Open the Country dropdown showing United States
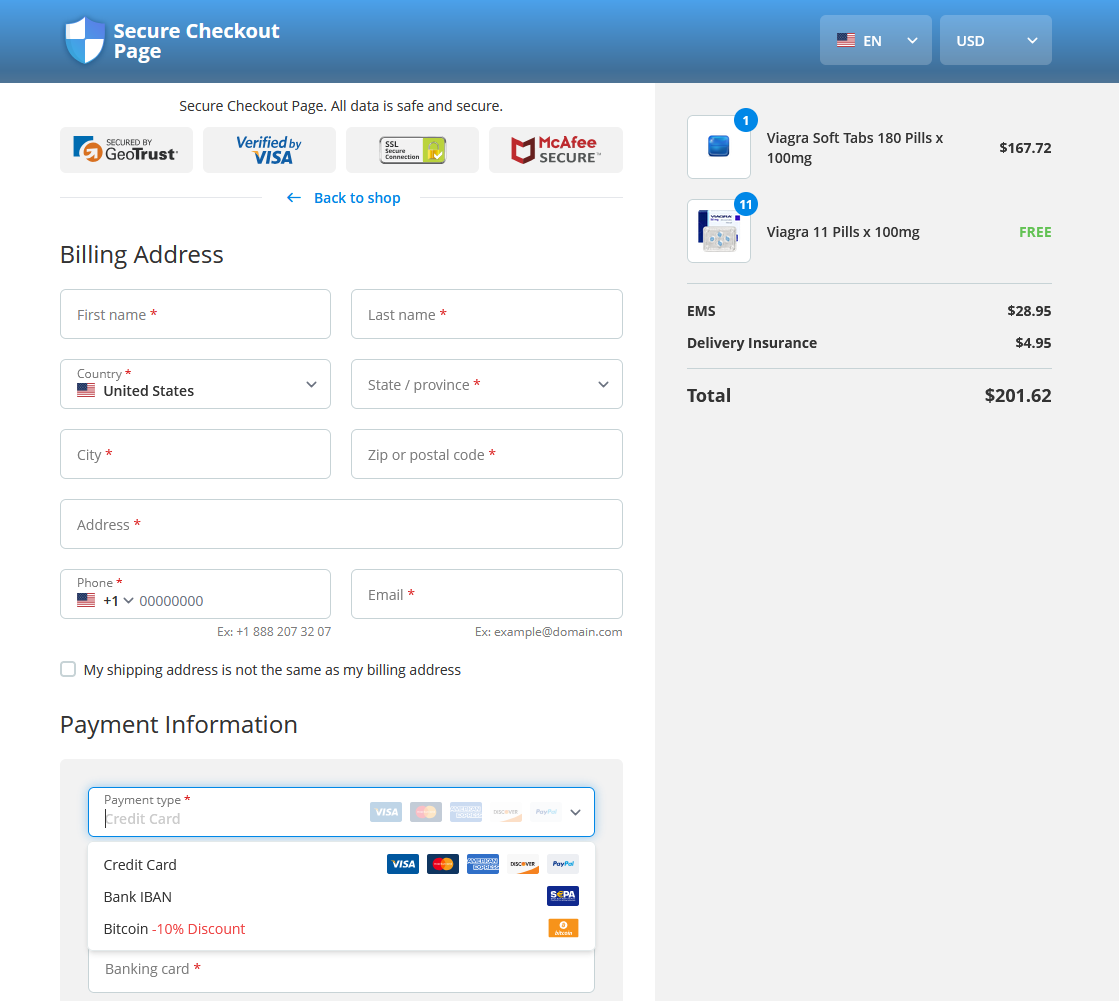The image size is (1119, 1001). pos(196,384)
